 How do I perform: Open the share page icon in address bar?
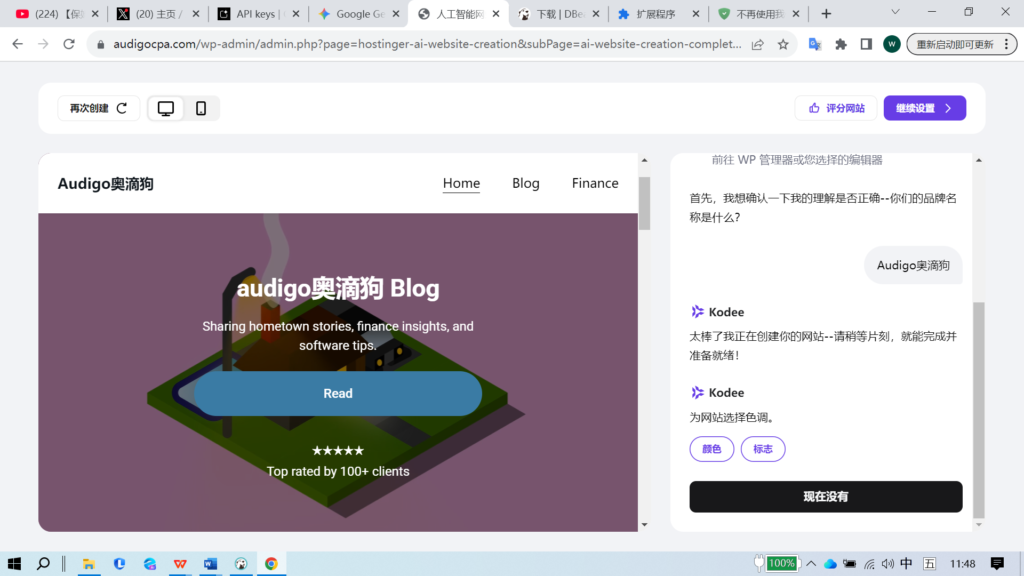coord(758,44)
